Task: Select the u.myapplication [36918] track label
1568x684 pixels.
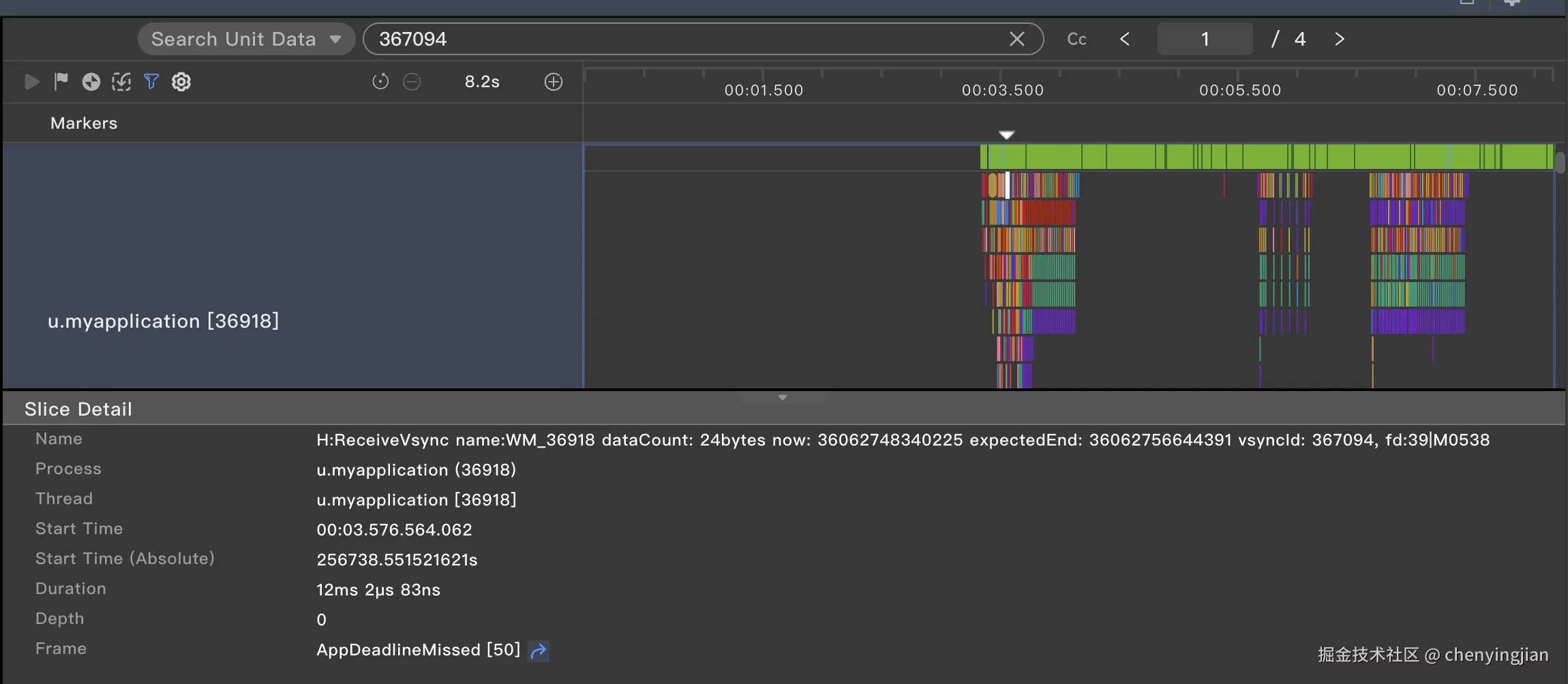Action: click(164, 321)
